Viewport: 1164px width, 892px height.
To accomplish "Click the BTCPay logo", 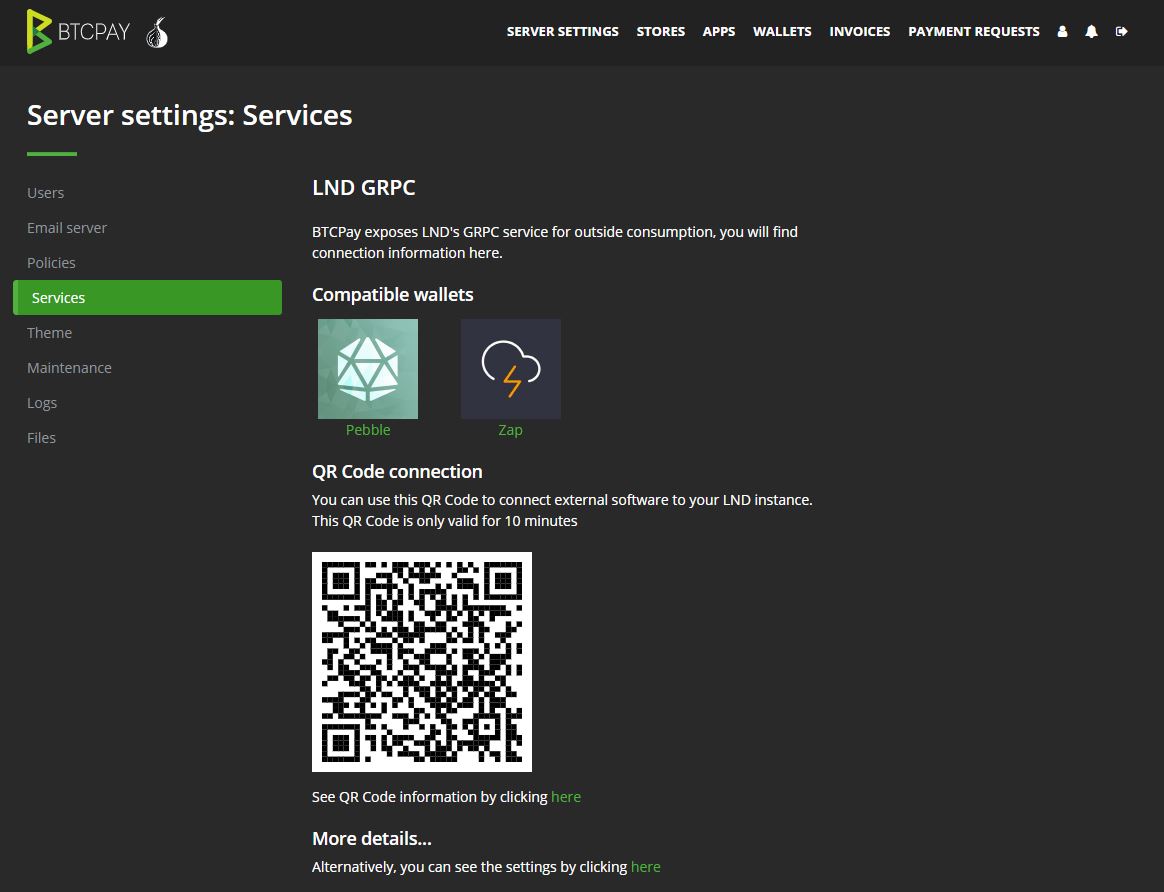I will [78, 31].
